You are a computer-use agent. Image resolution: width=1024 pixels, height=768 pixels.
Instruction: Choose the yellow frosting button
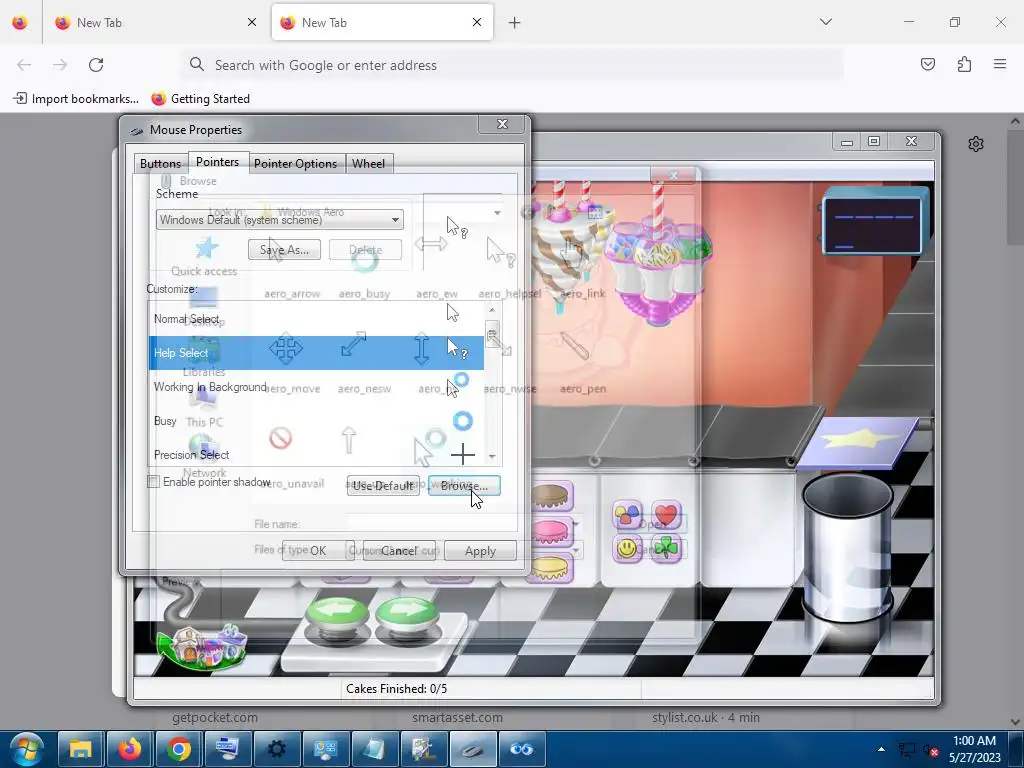[x=552, y=567]
